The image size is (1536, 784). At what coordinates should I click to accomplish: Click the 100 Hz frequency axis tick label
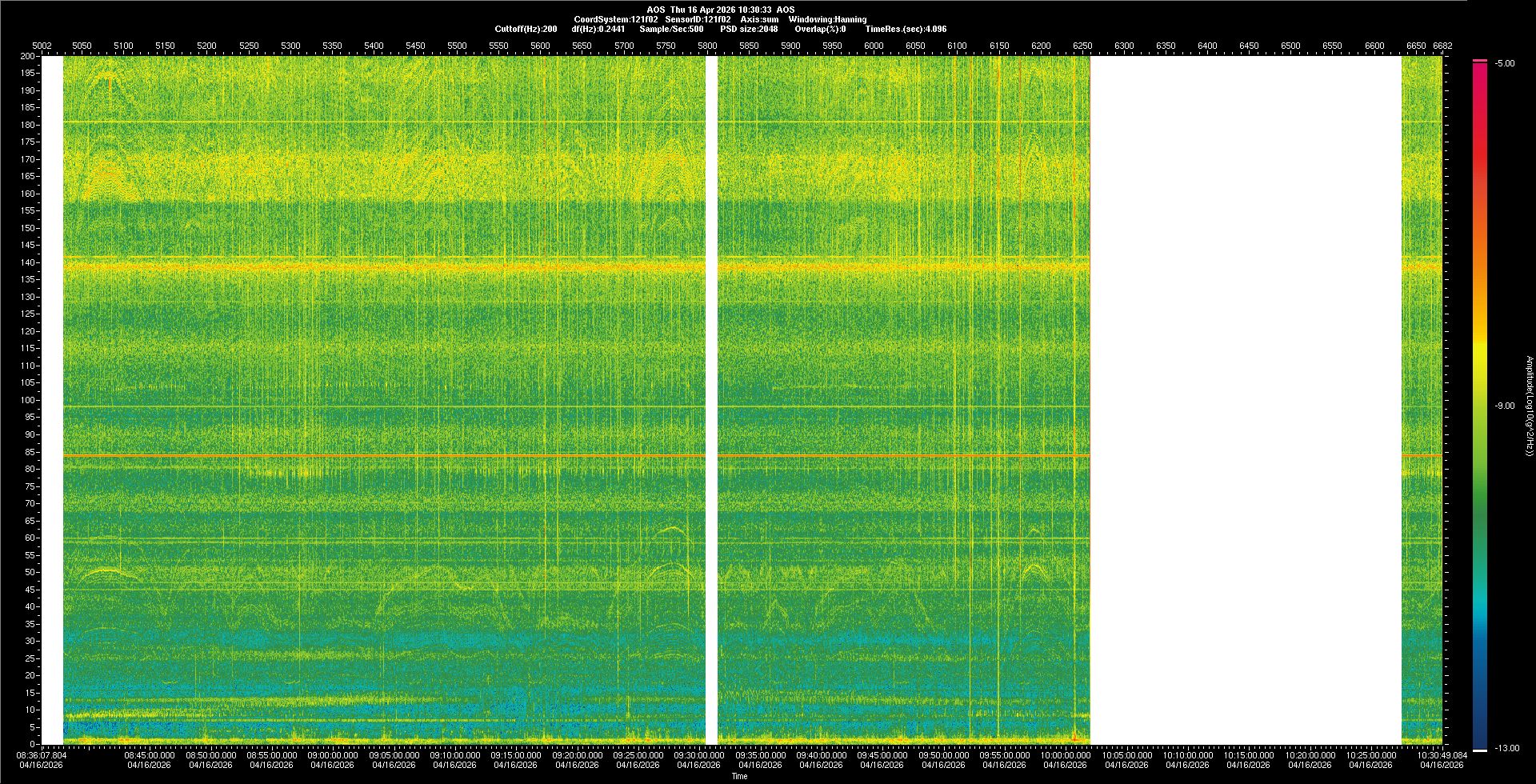[x=28, y=400]
